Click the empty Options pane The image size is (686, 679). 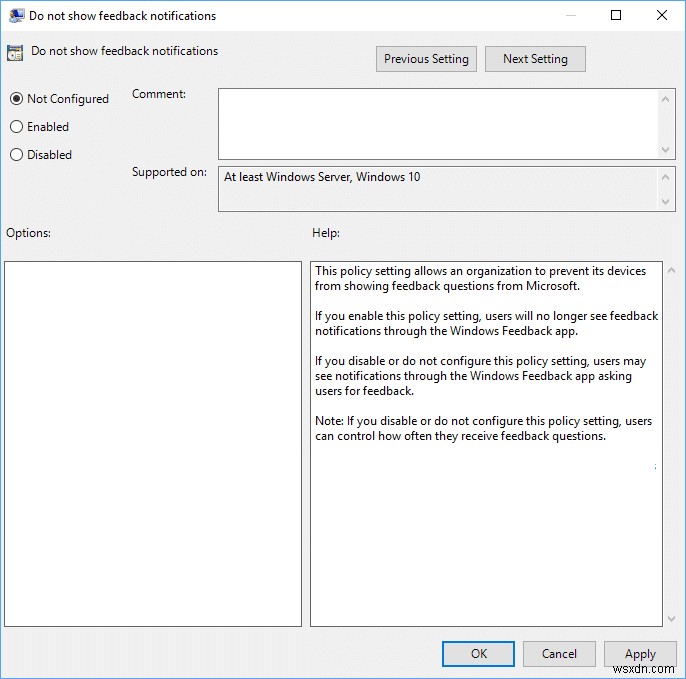[153, 444]
